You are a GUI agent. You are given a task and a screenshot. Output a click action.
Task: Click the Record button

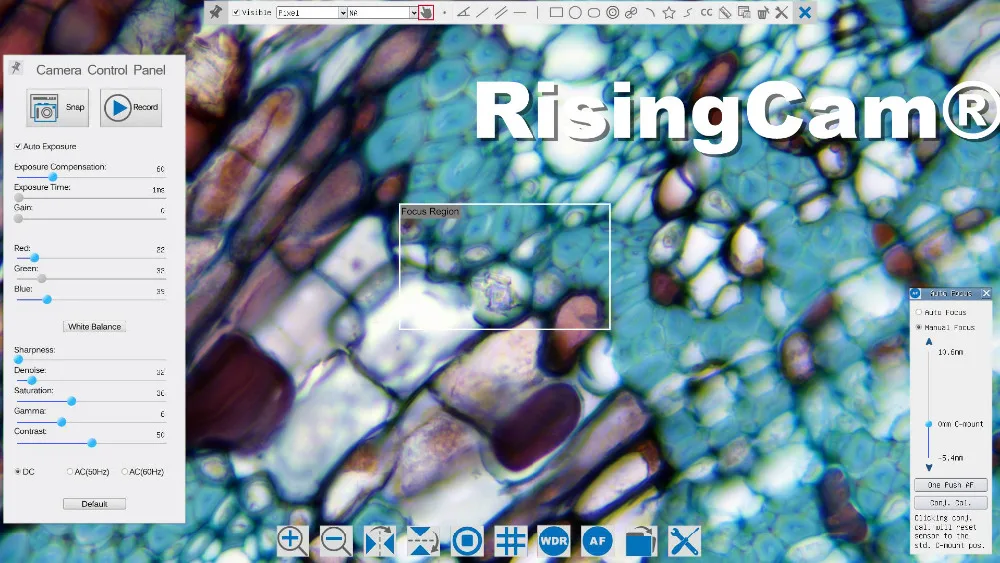click(x=131, y=107)
